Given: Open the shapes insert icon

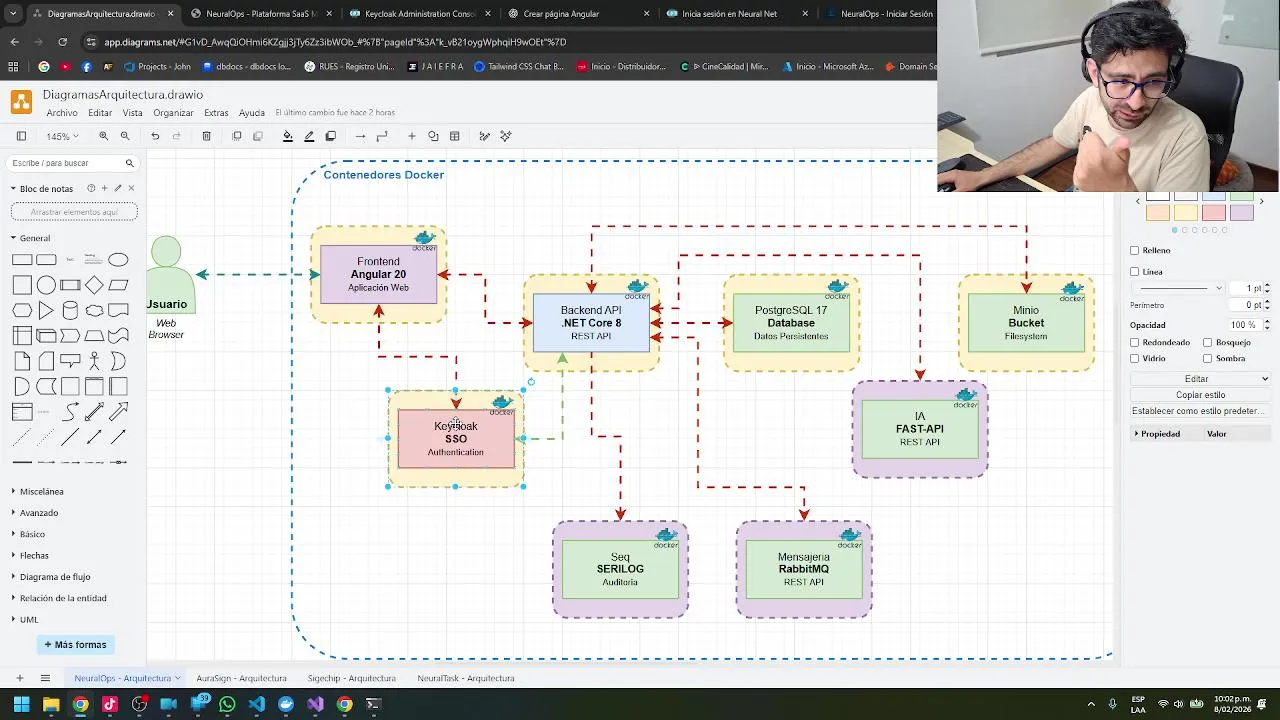Looking at the screenshot, I should tap(433, 136).
